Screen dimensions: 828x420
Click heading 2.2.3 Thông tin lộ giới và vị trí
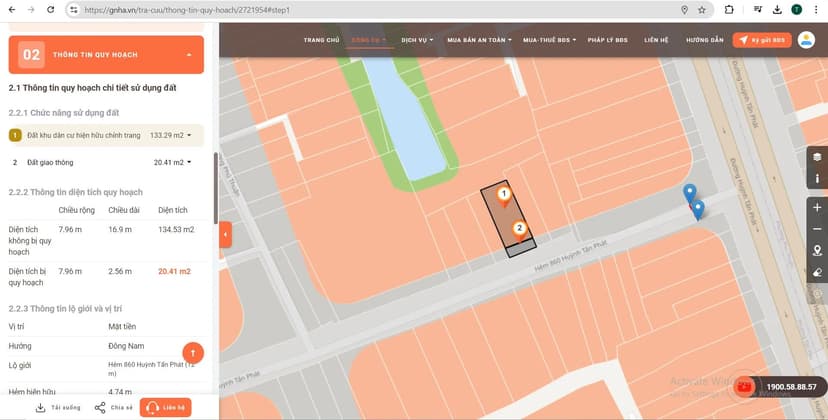coord(65,308)
